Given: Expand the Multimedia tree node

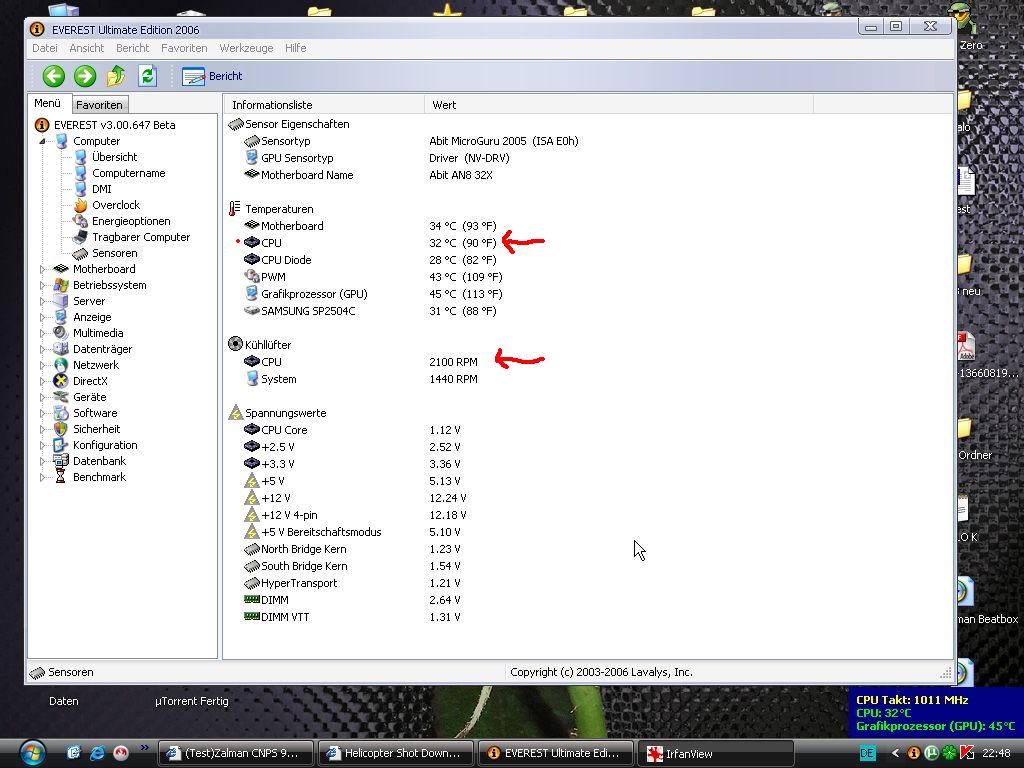Looking at the screenshot, I should tap(42, 333).
